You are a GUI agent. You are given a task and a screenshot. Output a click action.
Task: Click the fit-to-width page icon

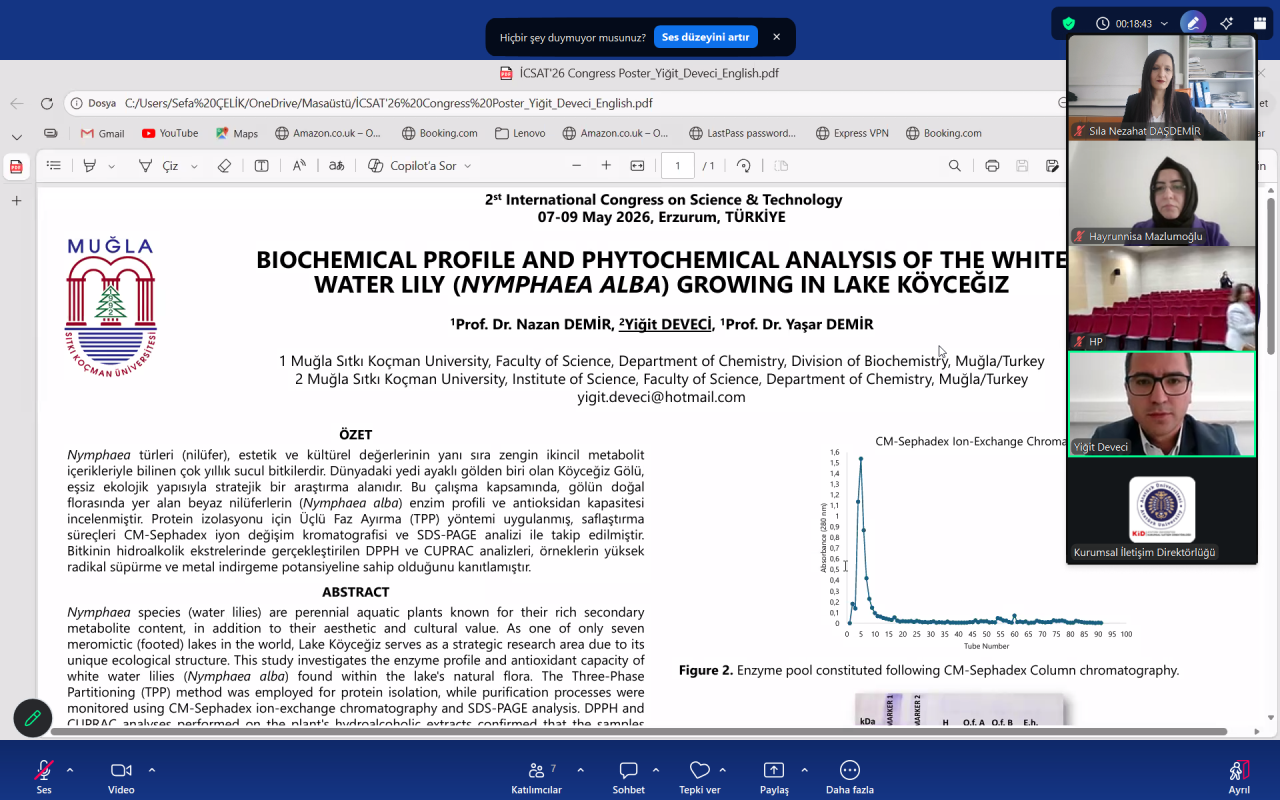(x=637, y=166)
